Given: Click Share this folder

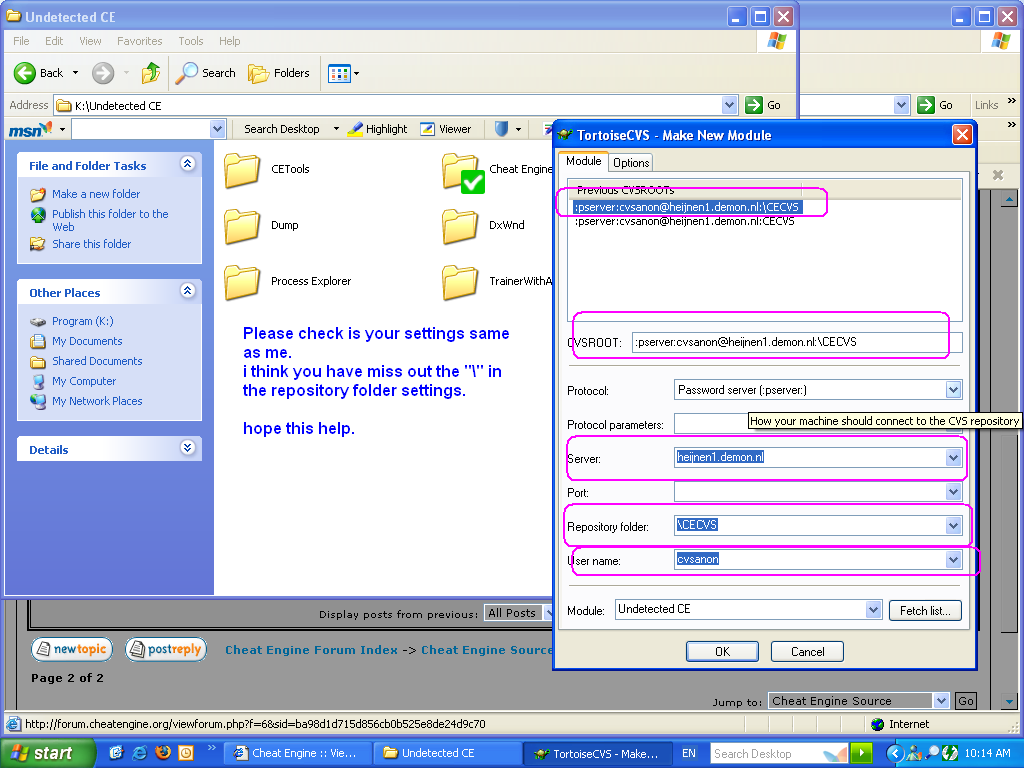Looking at the screenshot, I should pos(91,244).
